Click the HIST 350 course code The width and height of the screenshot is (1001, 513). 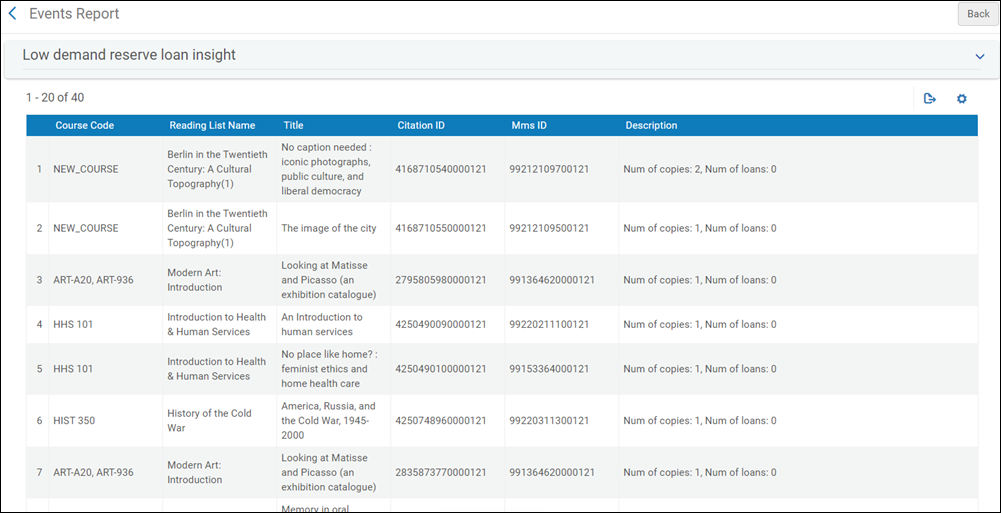point(74,420)
